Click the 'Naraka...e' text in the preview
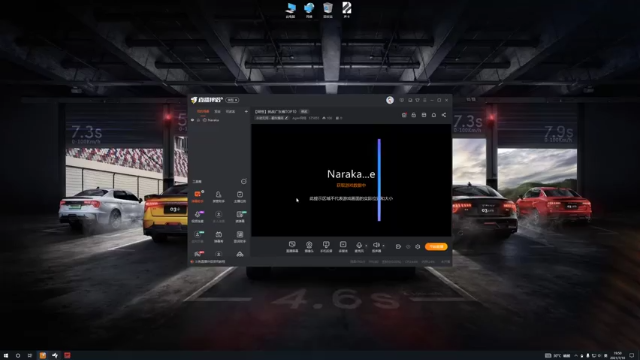The width and height of the screenshot is (640, 360). (x=351, y=174)
